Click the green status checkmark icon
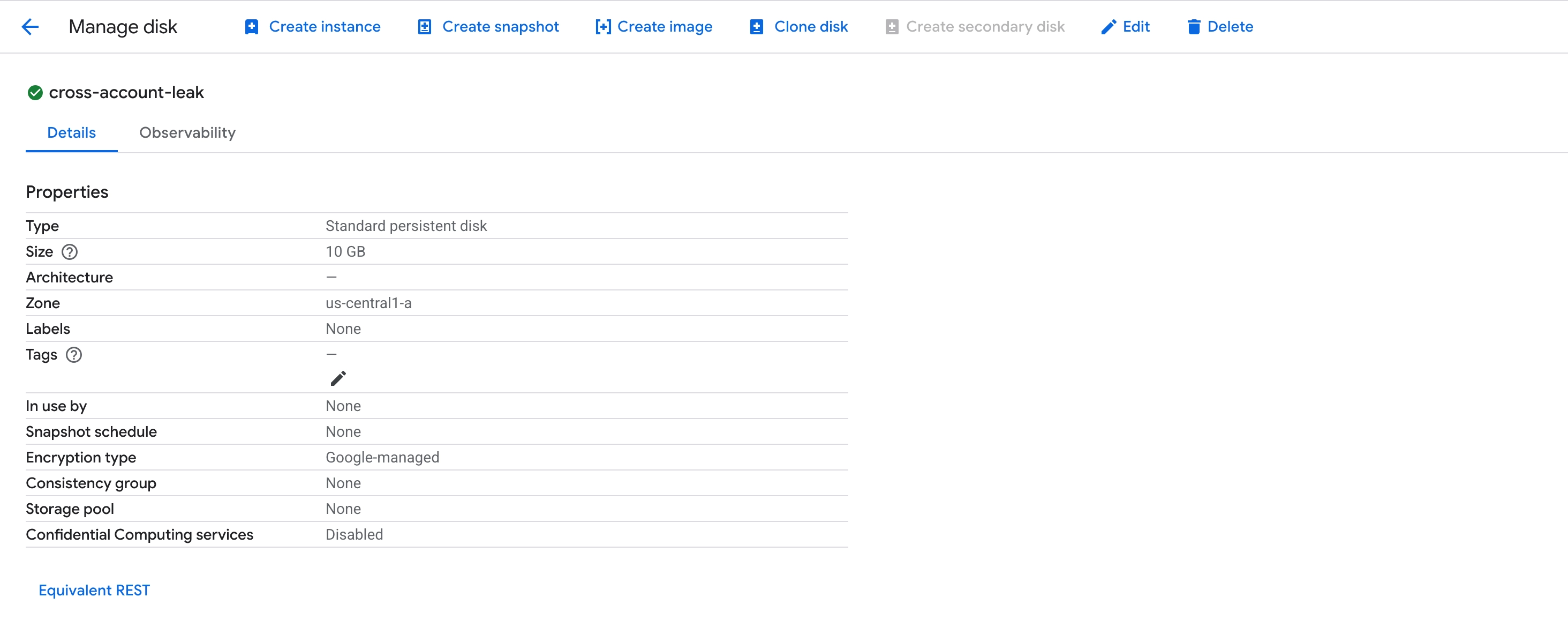The image size is (1568, 642). (35, 93)
